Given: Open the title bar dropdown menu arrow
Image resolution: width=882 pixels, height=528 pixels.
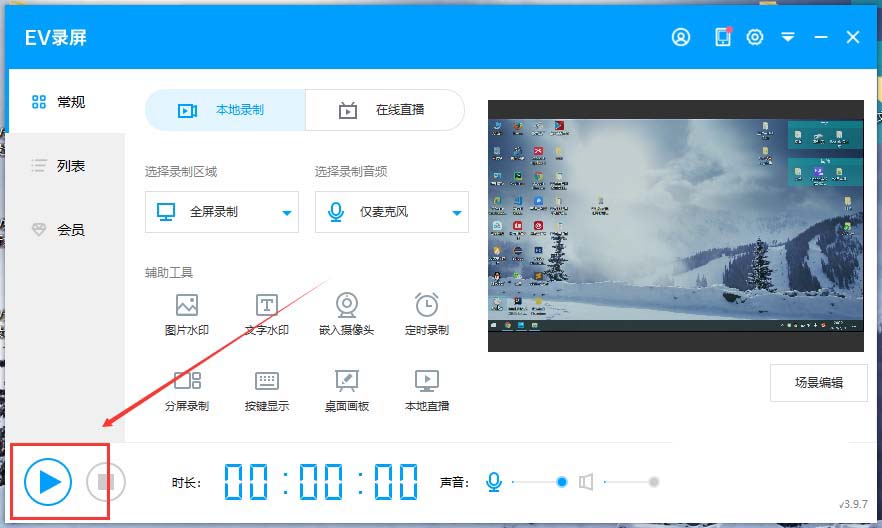Looking at the screenshot, I should (788, 37).
